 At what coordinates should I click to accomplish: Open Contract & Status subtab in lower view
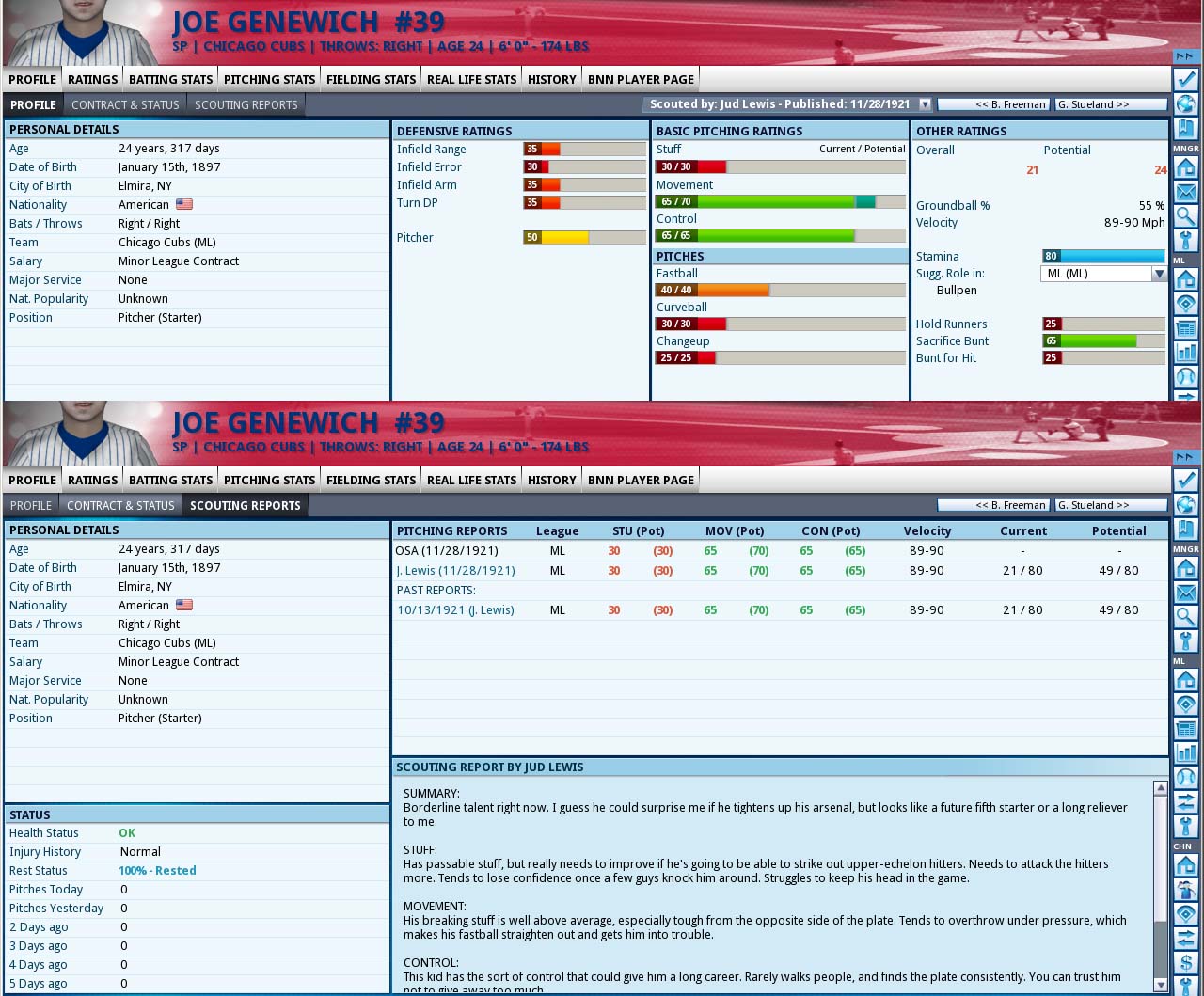(x=120, y=505)
